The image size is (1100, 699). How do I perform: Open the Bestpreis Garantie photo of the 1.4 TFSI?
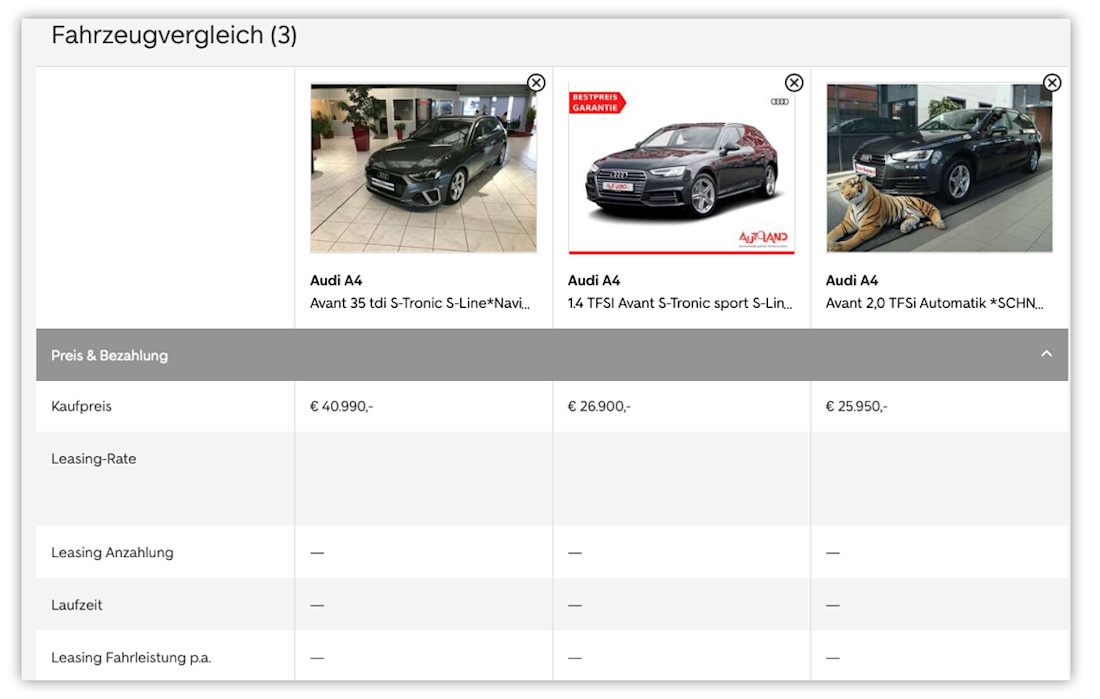tap(681, 168)
